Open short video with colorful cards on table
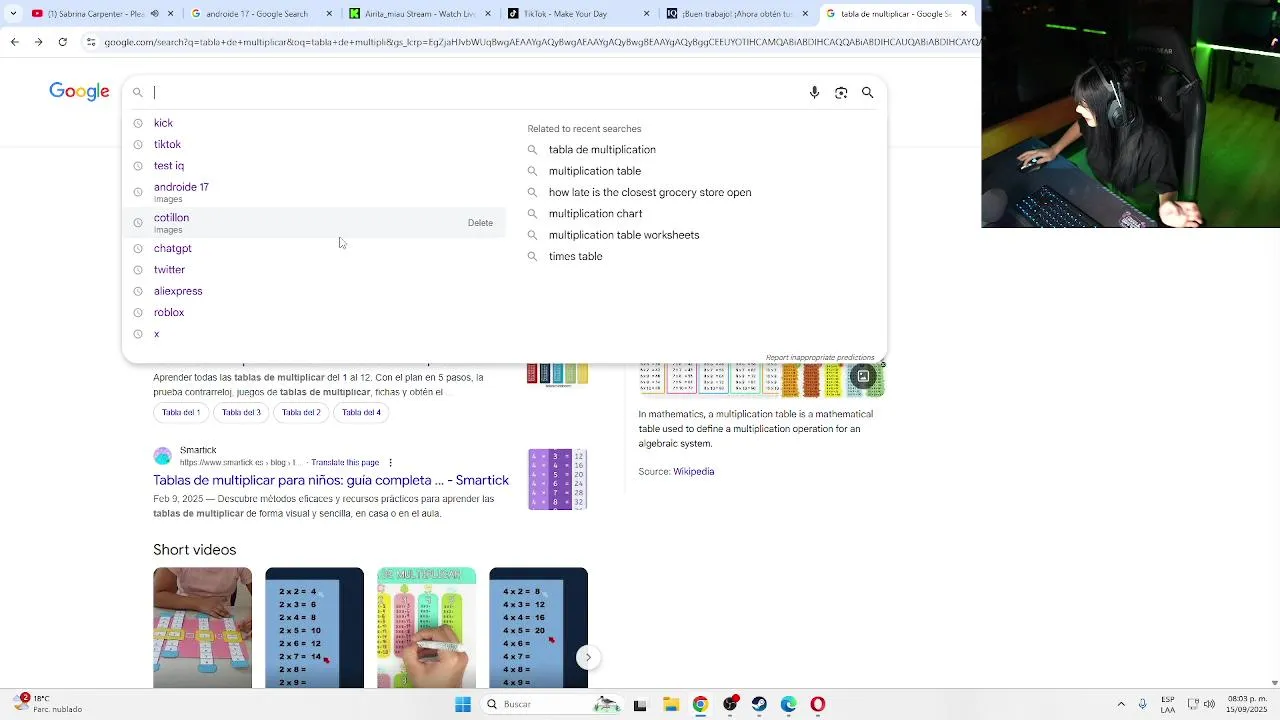1280x720 pixels. 202,628
